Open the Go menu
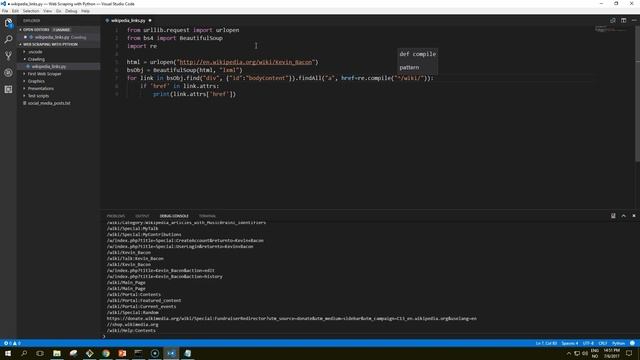This screenshot has width=640, height=360. (x=59, y=11)
